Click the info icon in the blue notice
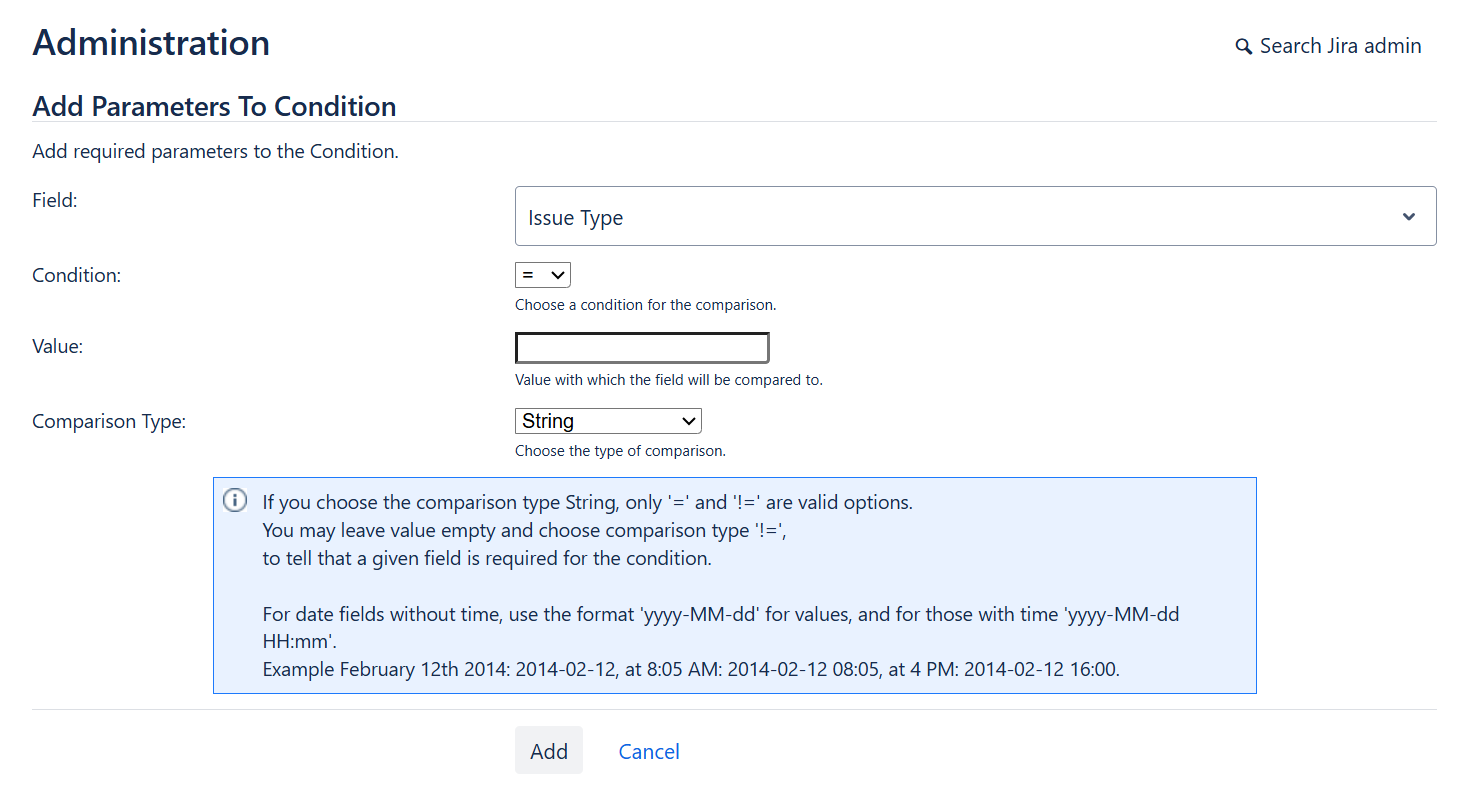 tap(234, 500)
